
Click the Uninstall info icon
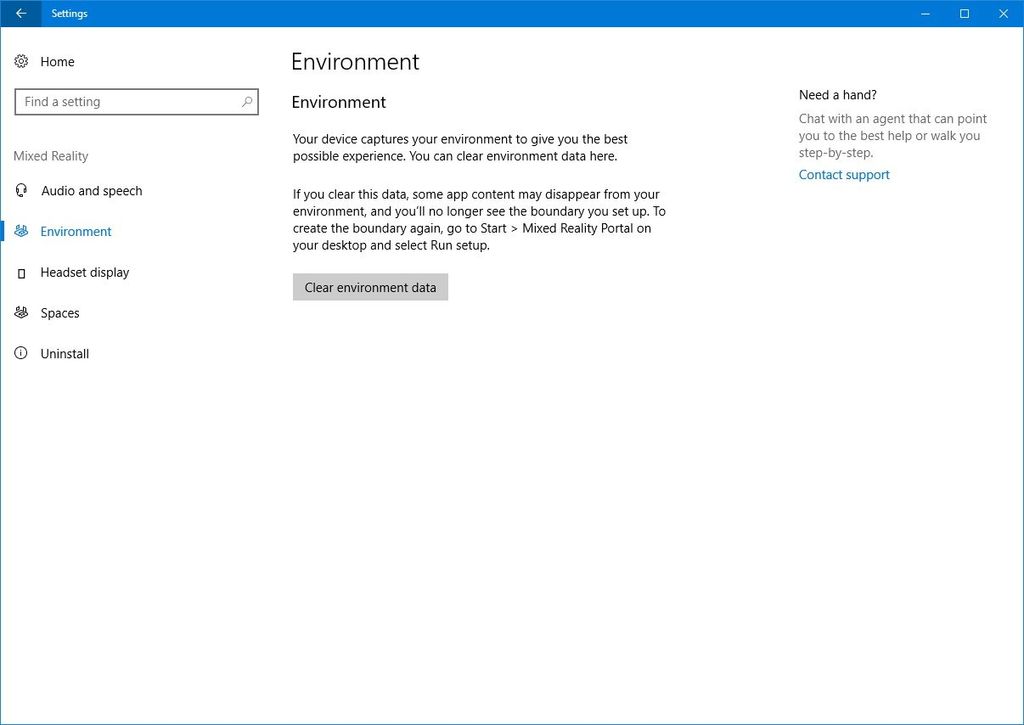click(21, 353)
